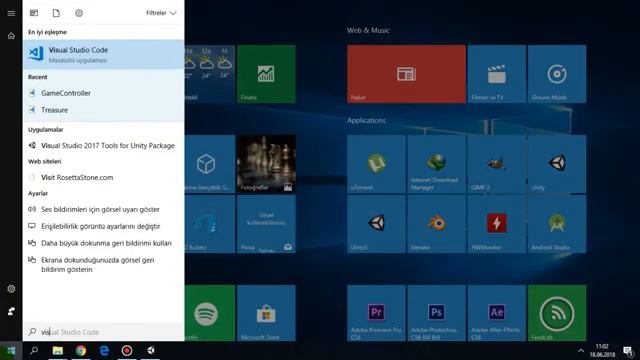Click the Windows Start button
The height and width of the screenshot is (360, 640).
(x=11, y=351)
